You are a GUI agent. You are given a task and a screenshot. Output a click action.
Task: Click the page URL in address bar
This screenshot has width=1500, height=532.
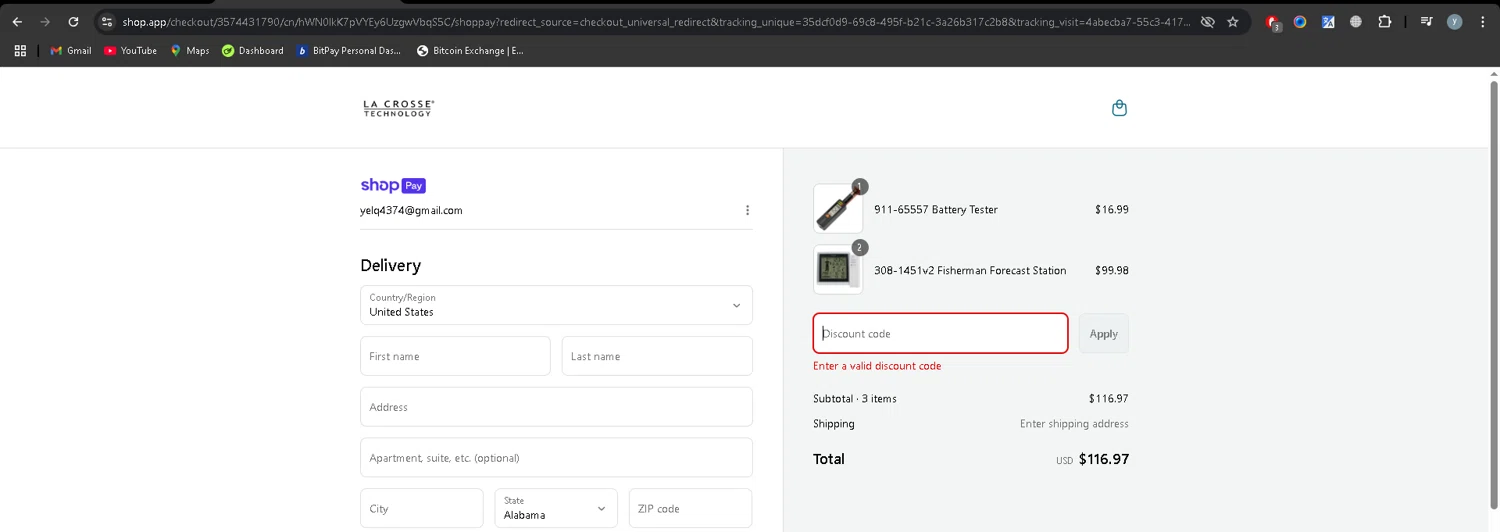click(656, 21)
